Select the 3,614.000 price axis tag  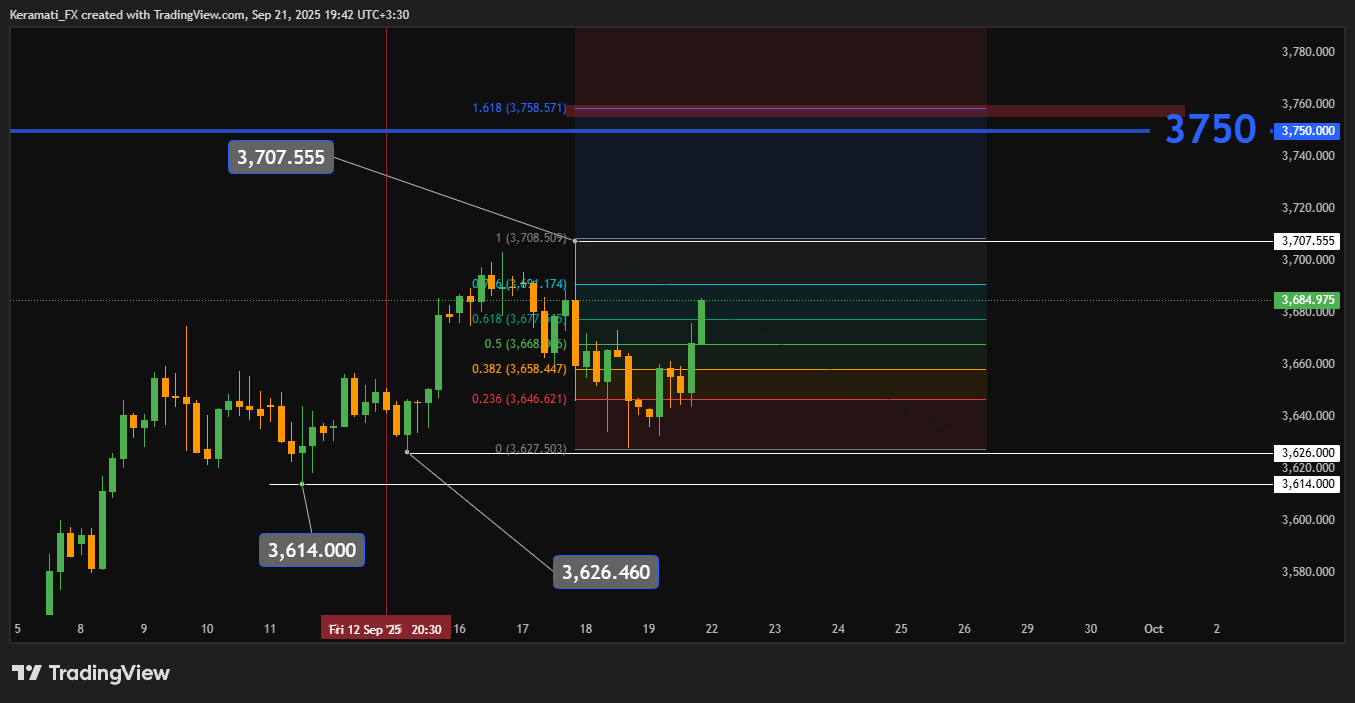tap(1307, 484)
